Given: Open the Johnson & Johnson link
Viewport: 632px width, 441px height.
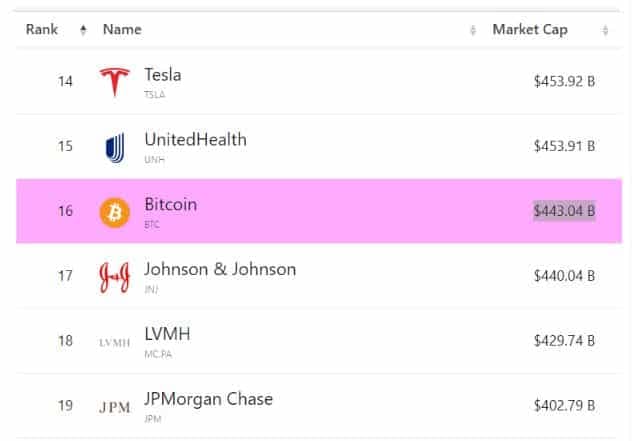Looking at the screenshot, I should (x=220, y=270).
